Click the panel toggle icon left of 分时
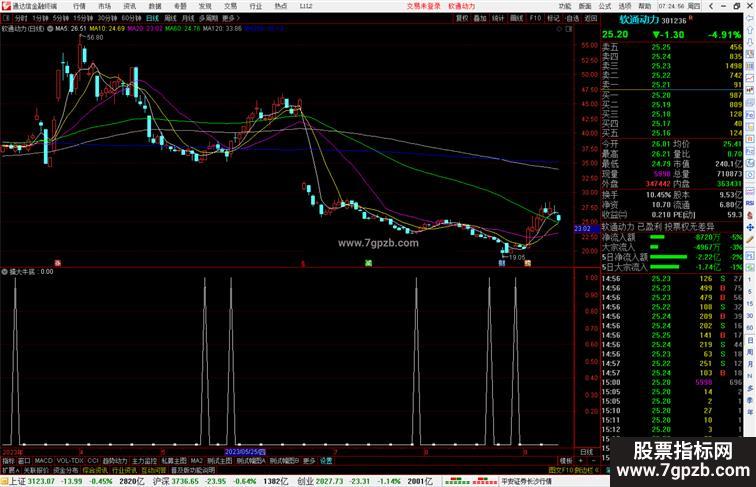The width and height of the screenshot is (756, 487). tap(6, 18)
